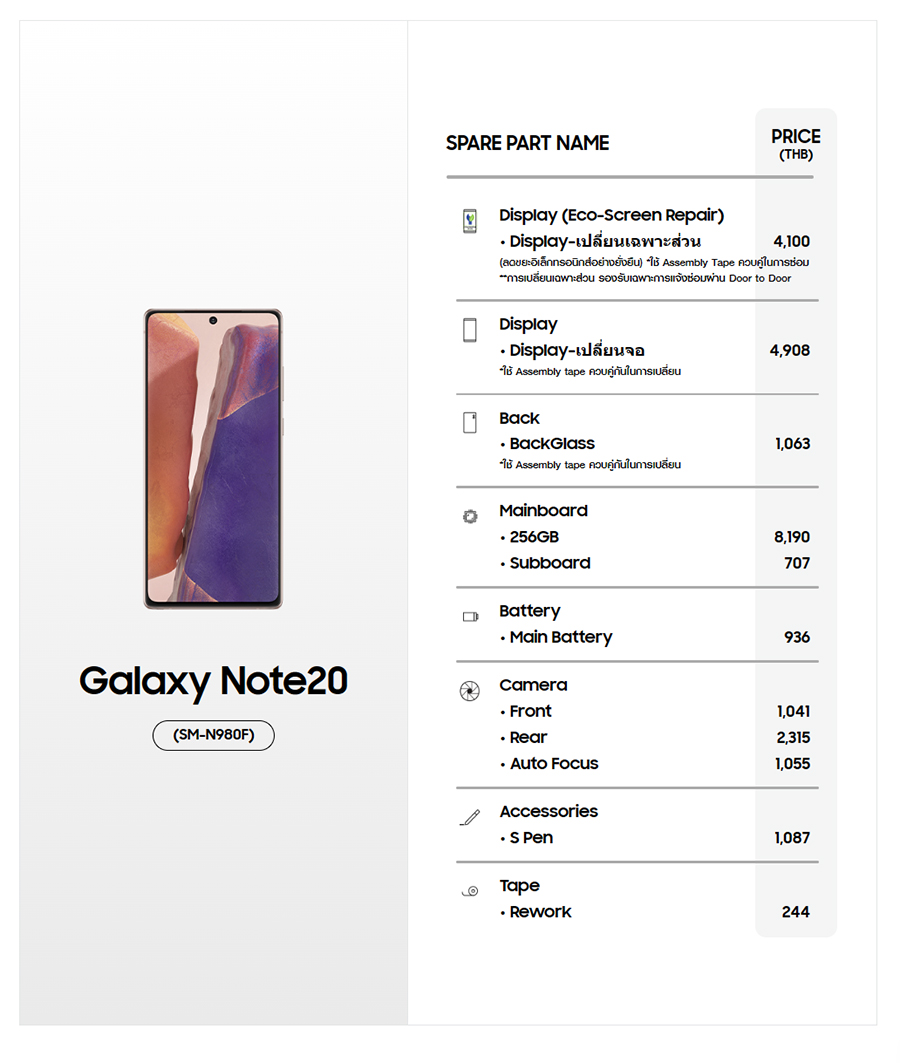Select the BackGlass item

tap(552, 443)
